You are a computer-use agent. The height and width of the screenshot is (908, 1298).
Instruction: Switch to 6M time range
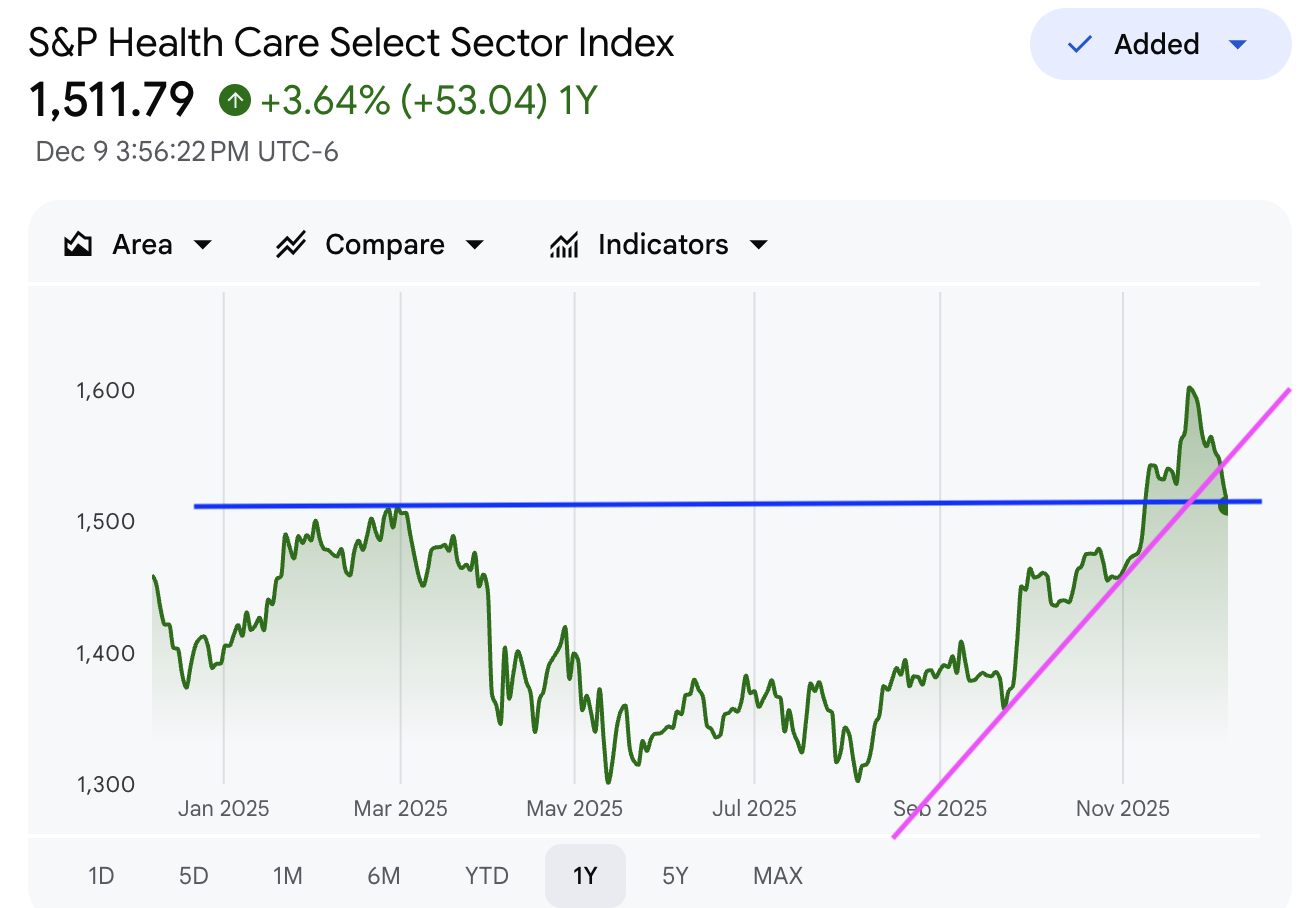(383, 876)
